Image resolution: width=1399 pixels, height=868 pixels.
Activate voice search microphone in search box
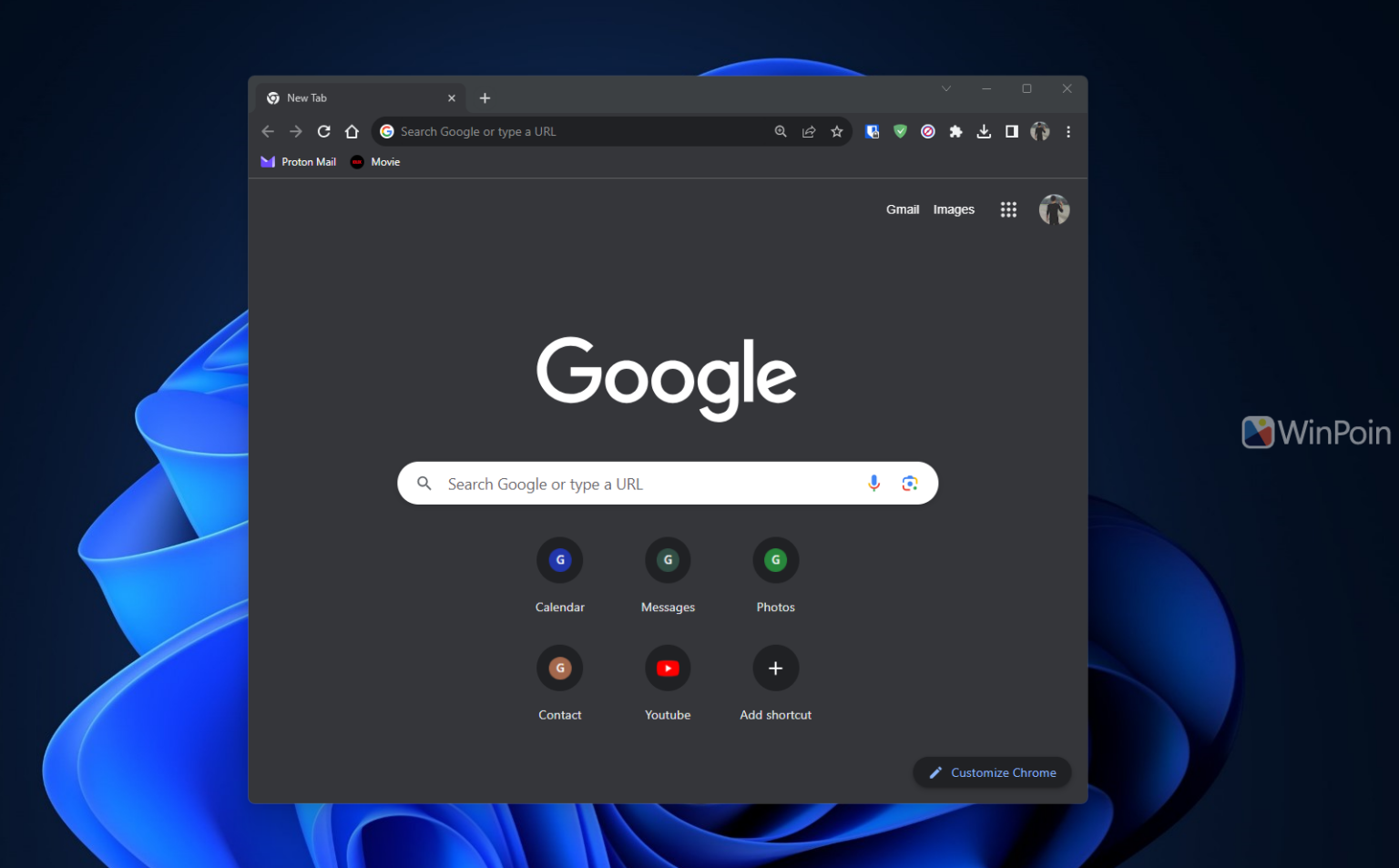pos(873,483)
